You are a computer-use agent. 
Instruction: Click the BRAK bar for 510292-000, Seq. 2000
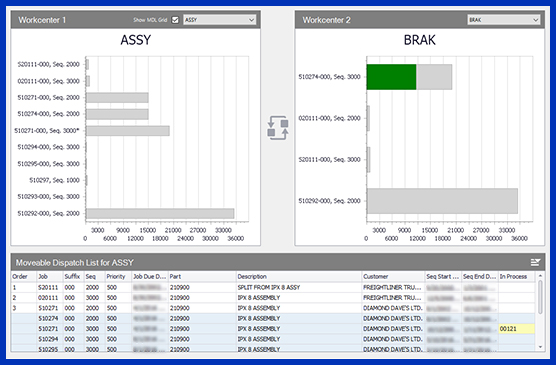point(442,201)
